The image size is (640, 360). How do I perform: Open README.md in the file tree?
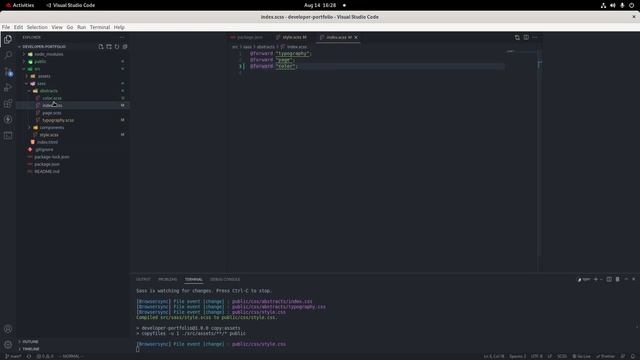[x=47, y=171]
